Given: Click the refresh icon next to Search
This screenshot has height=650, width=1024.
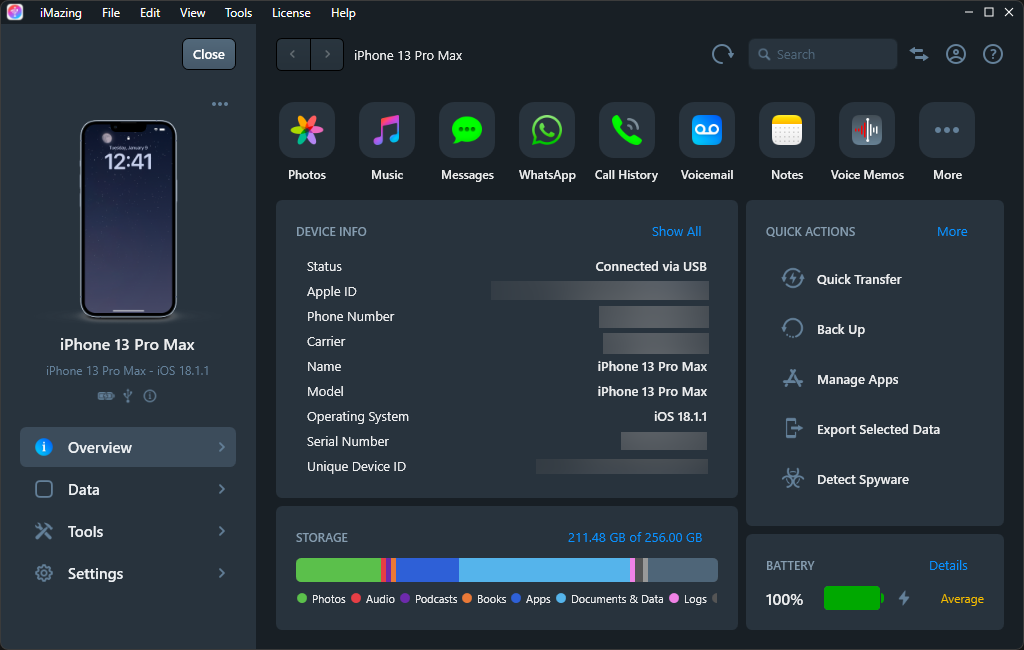Looking at the screenshot, I should (x=722, y=54).
